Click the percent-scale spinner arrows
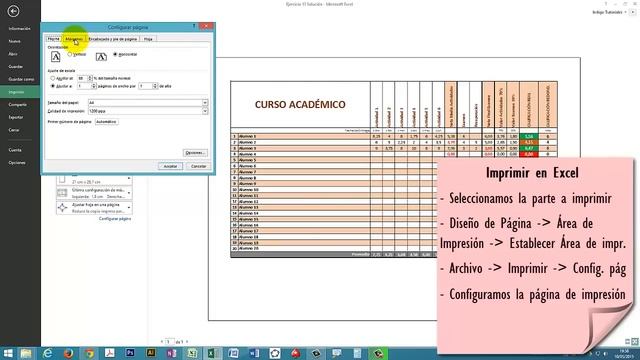This screenshot has height=360, width=640. pyautogui.click(x=90, y=78)
